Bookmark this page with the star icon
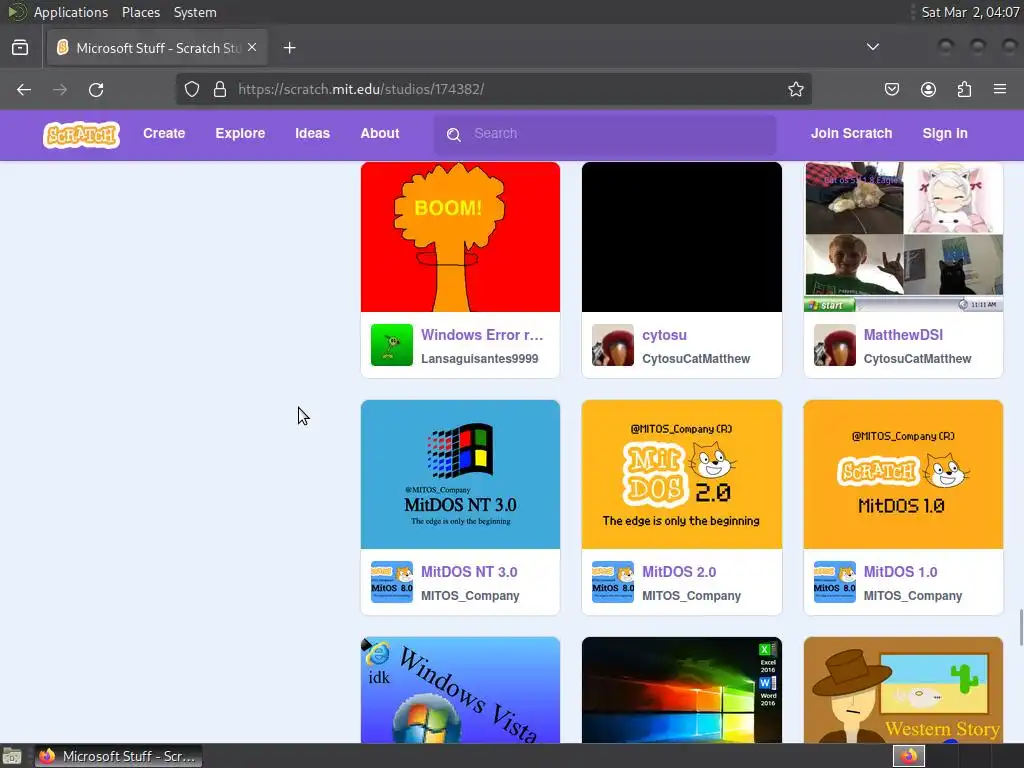The image size is (1024, 768). [795, 89]
